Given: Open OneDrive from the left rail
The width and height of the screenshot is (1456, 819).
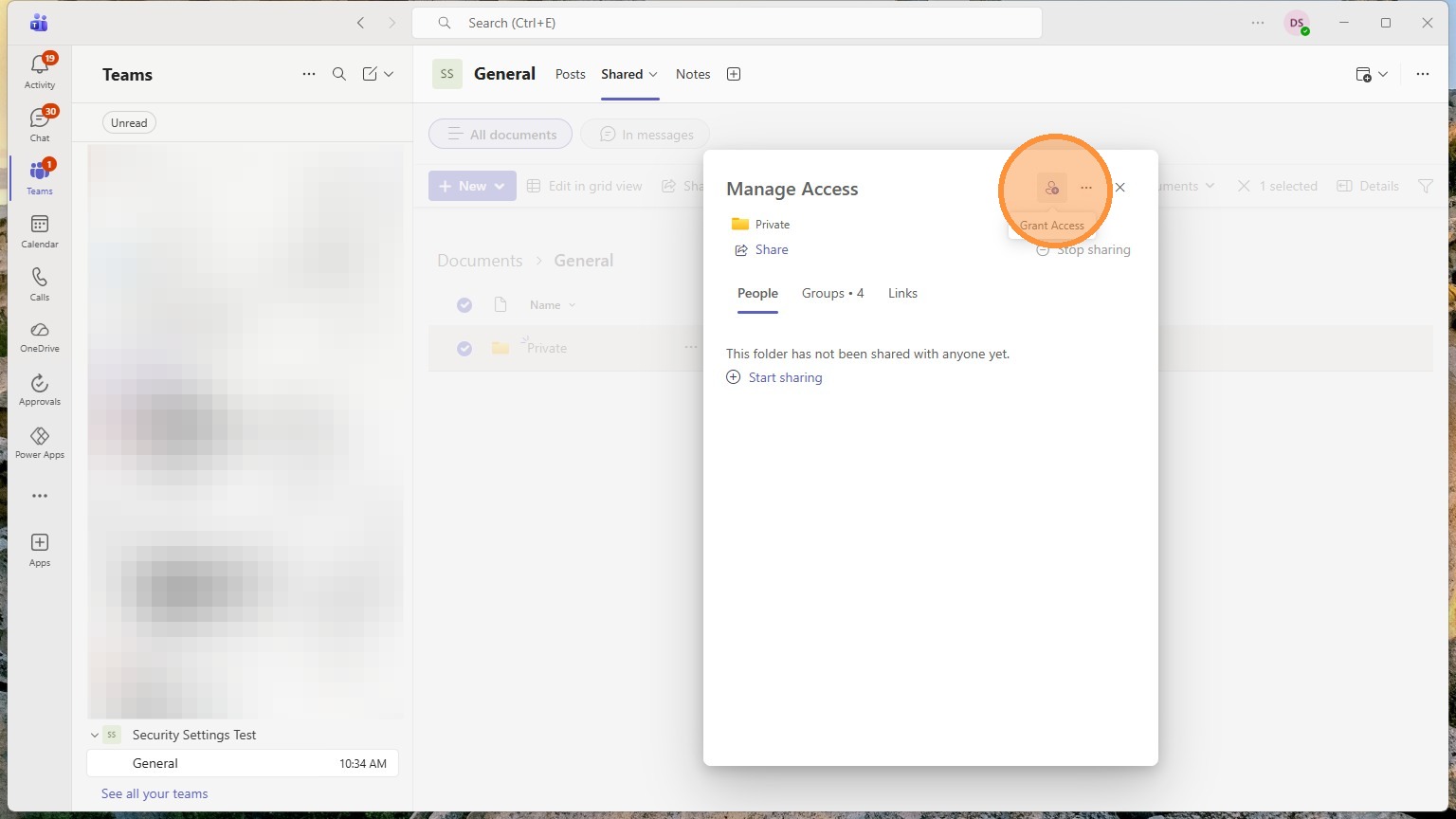Looking at the screenshot, I should point(40,337).
